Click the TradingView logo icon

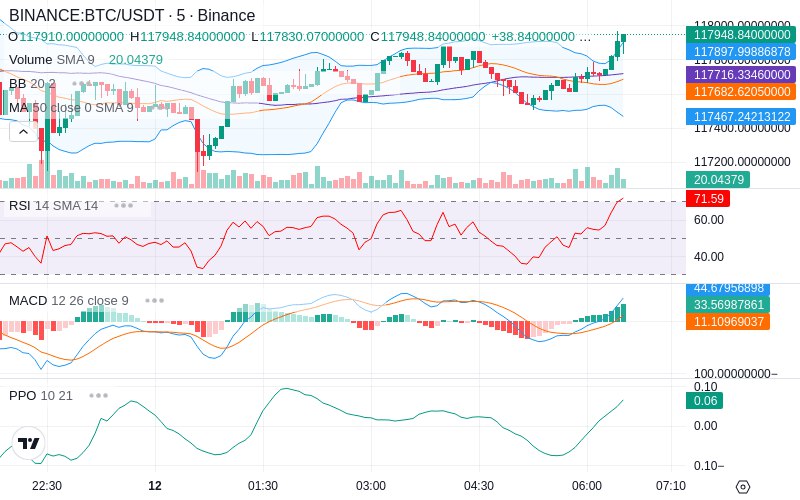click(x=29, y=443)
